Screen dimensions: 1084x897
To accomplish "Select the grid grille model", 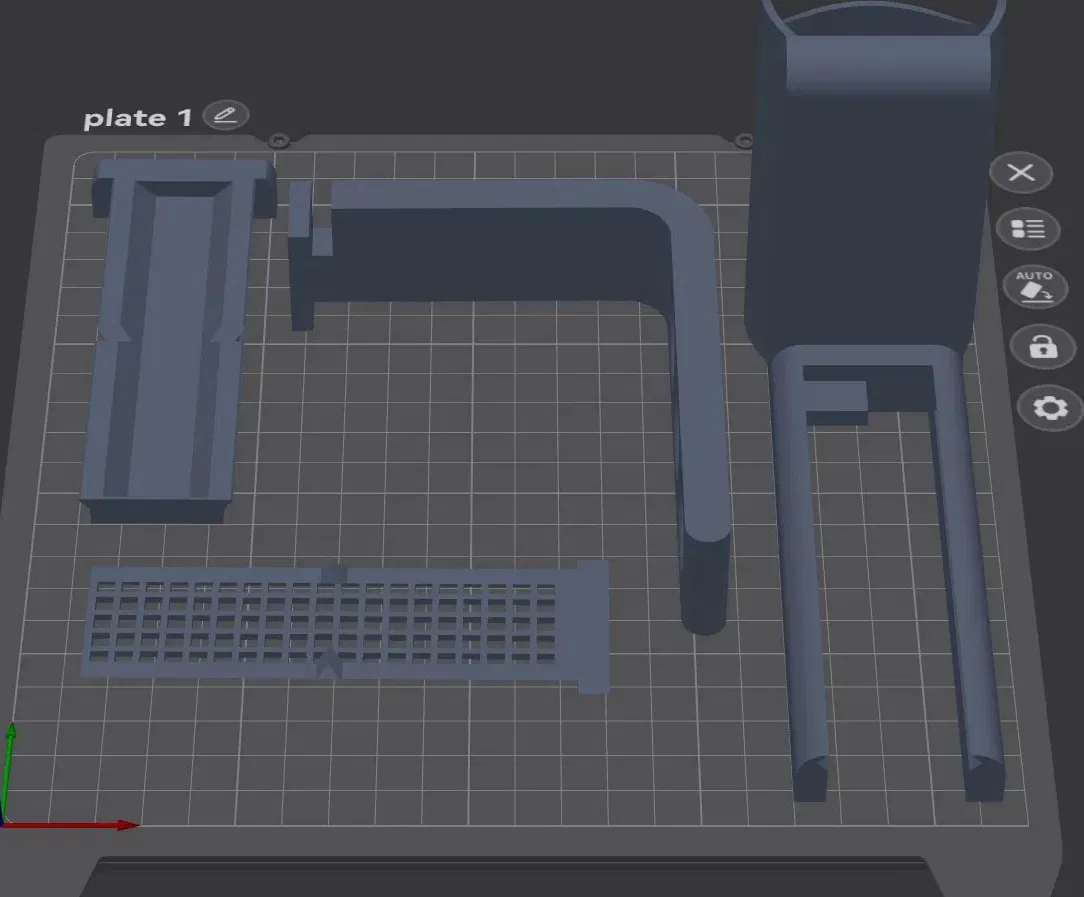I will tap(346, 627).
